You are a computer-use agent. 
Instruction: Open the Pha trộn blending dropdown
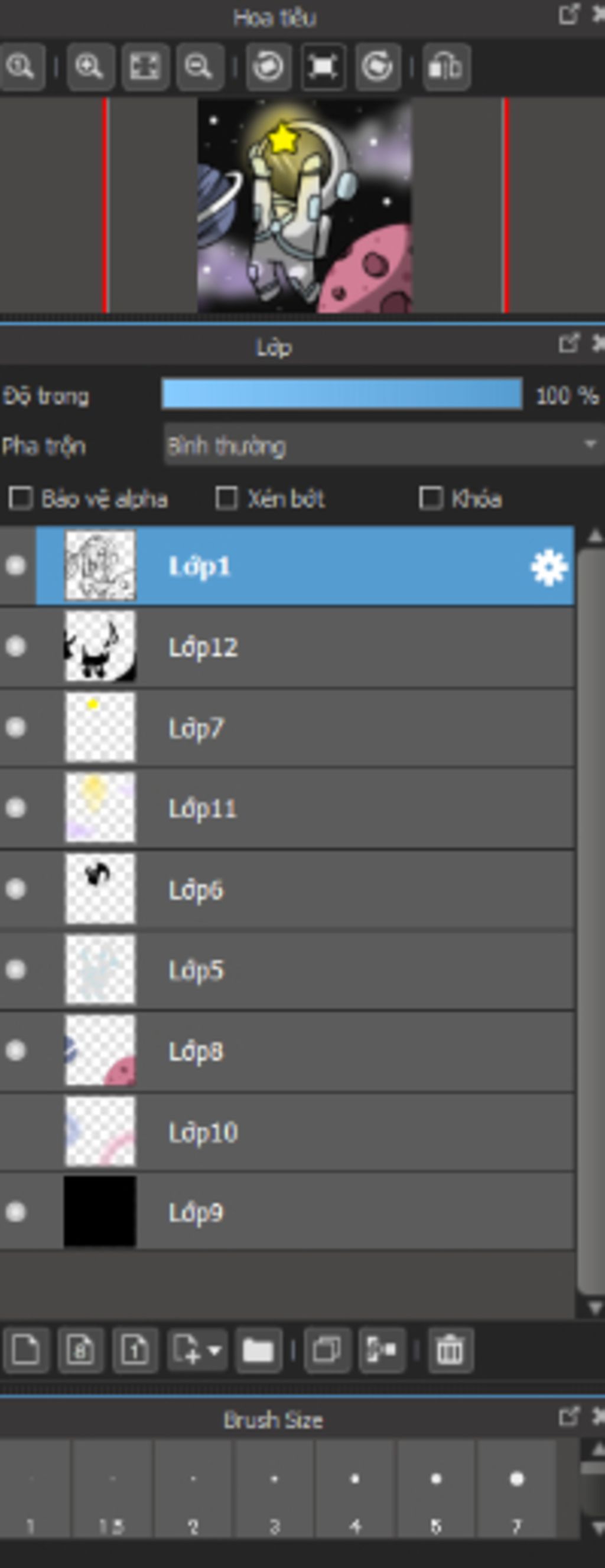(383, 445)
